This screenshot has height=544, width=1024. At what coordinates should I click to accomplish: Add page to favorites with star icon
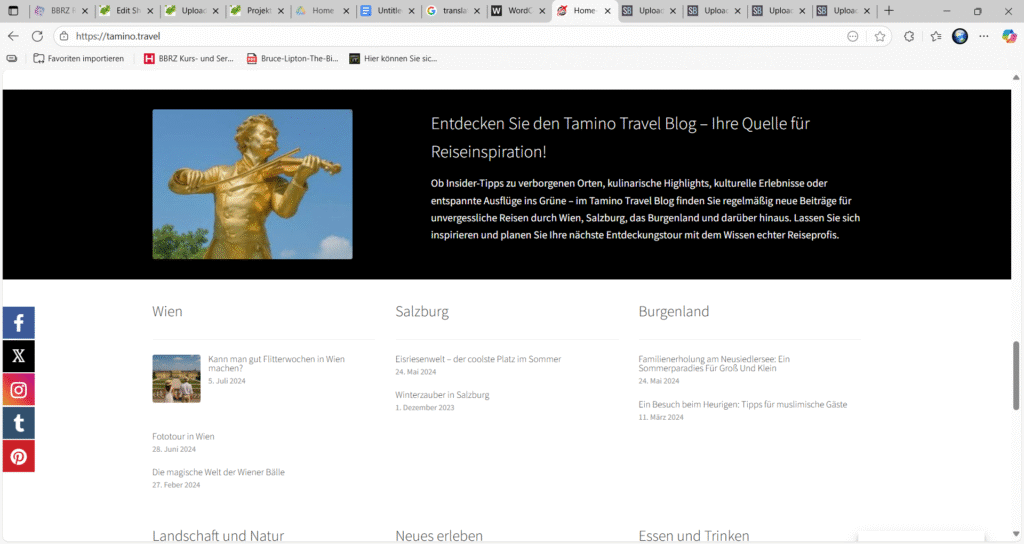(880, 36)
